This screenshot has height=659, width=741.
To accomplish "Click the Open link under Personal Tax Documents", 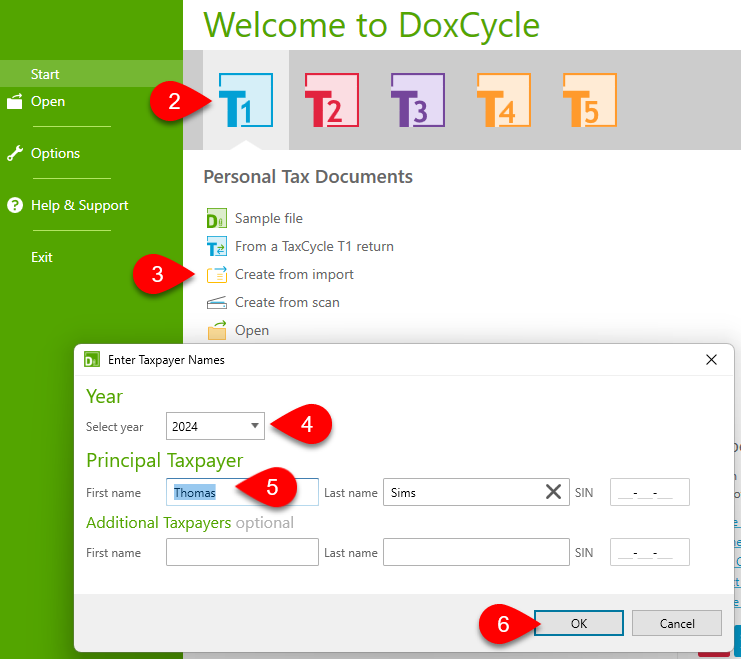I will point(252,330).
